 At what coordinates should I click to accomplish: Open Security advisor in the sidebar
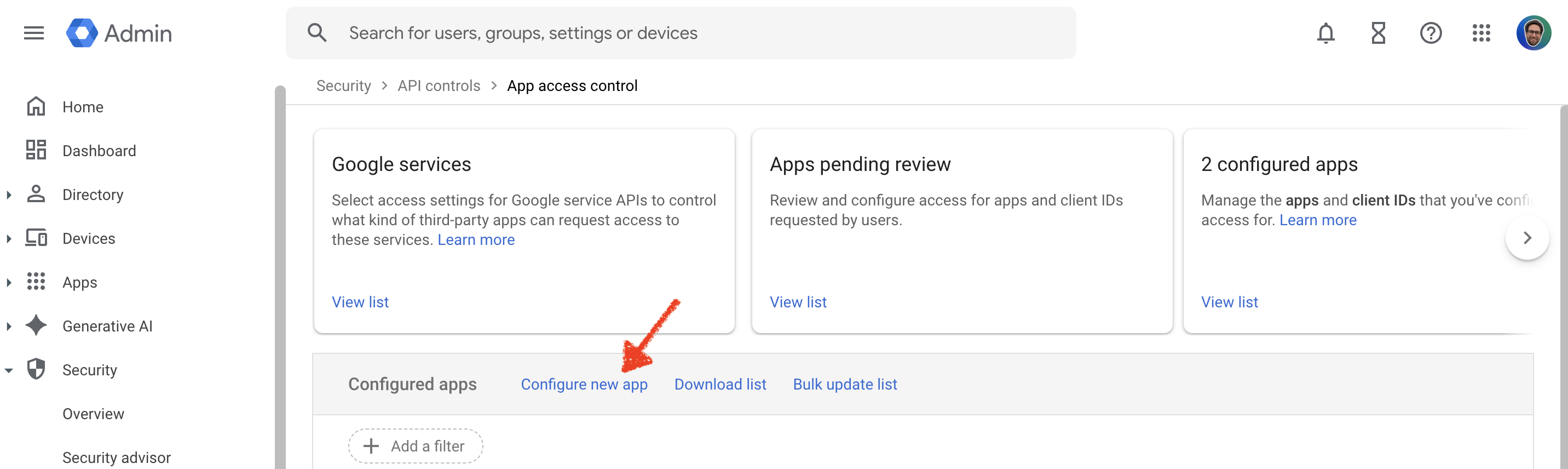116,457
